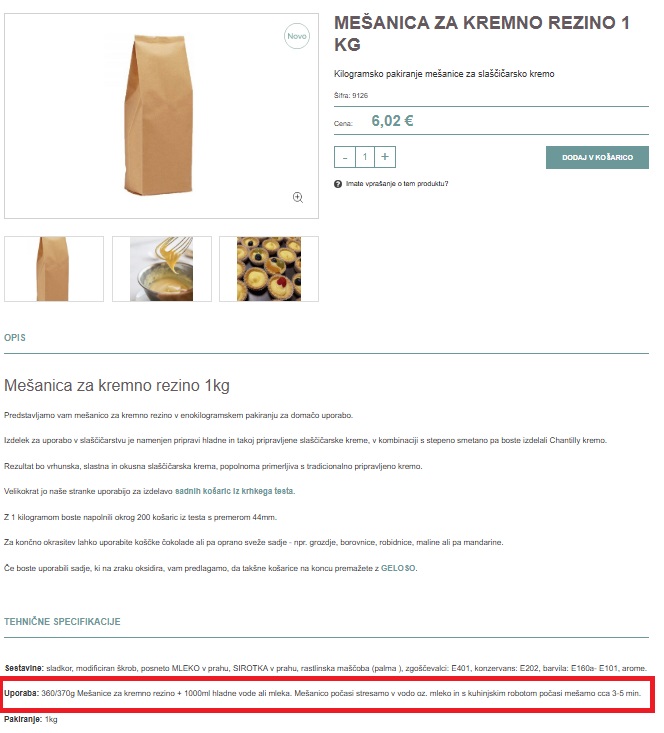Click the OPIS section heading
The image size is (664, 733).
click(x=15, y=338)
